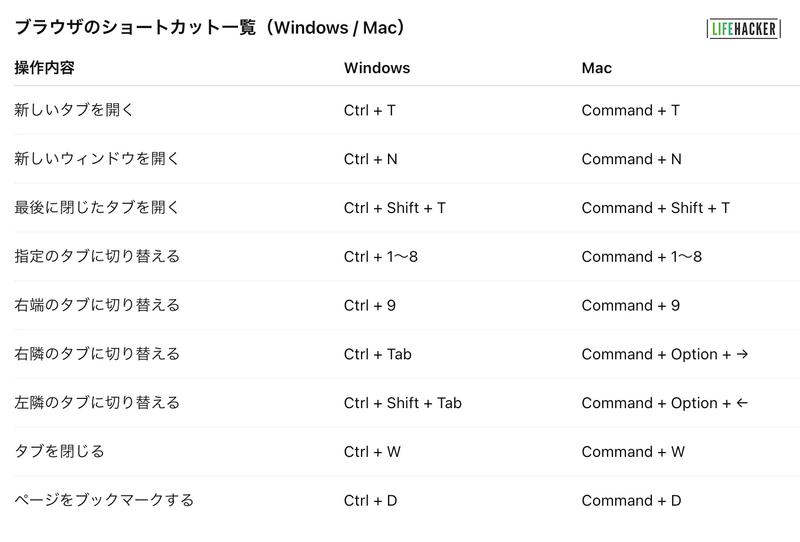
Task: Select the Windows column header
Action: pos(377,68)
